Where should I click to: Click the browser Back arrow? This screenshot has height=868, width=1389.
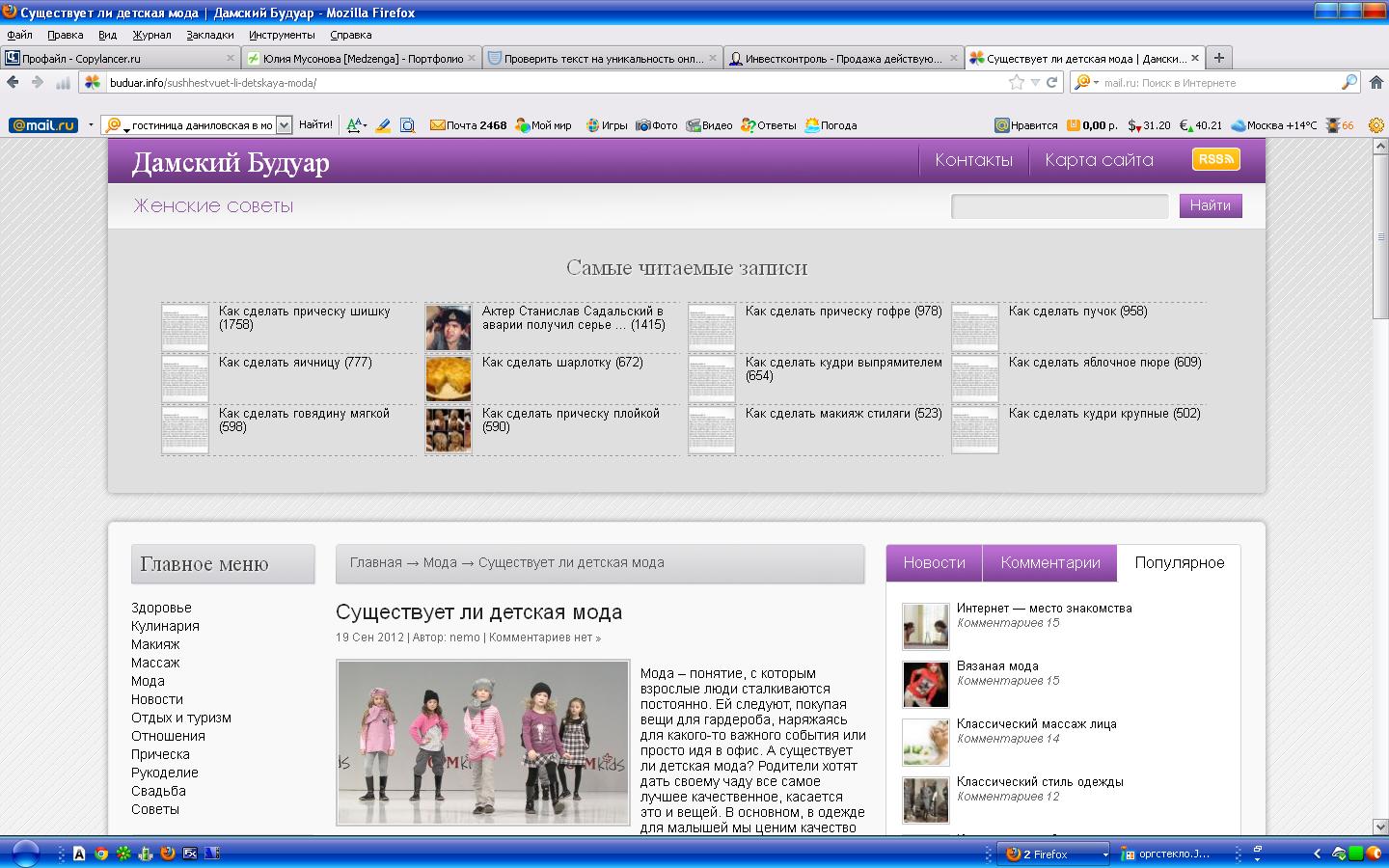[x=14, y=83]
